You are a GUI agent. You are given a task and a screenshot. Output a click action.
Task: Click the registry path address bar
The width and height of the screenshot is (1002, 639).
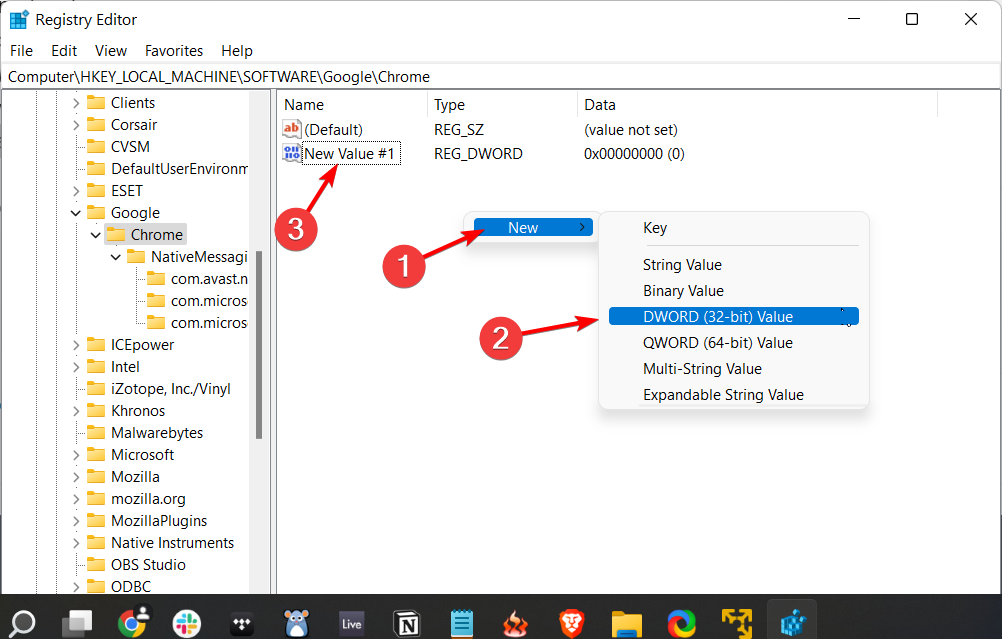coord(501,77)
